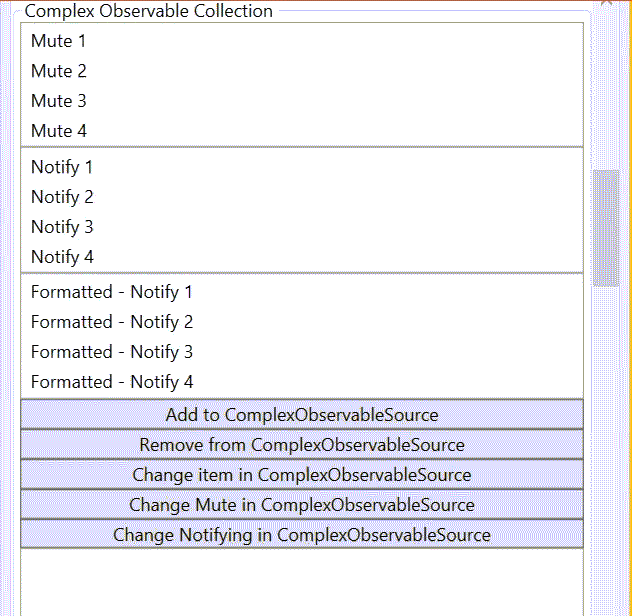632x616 pixels.
Task: Click Change item in ComplexObservableSource
Action: (302, 474)
